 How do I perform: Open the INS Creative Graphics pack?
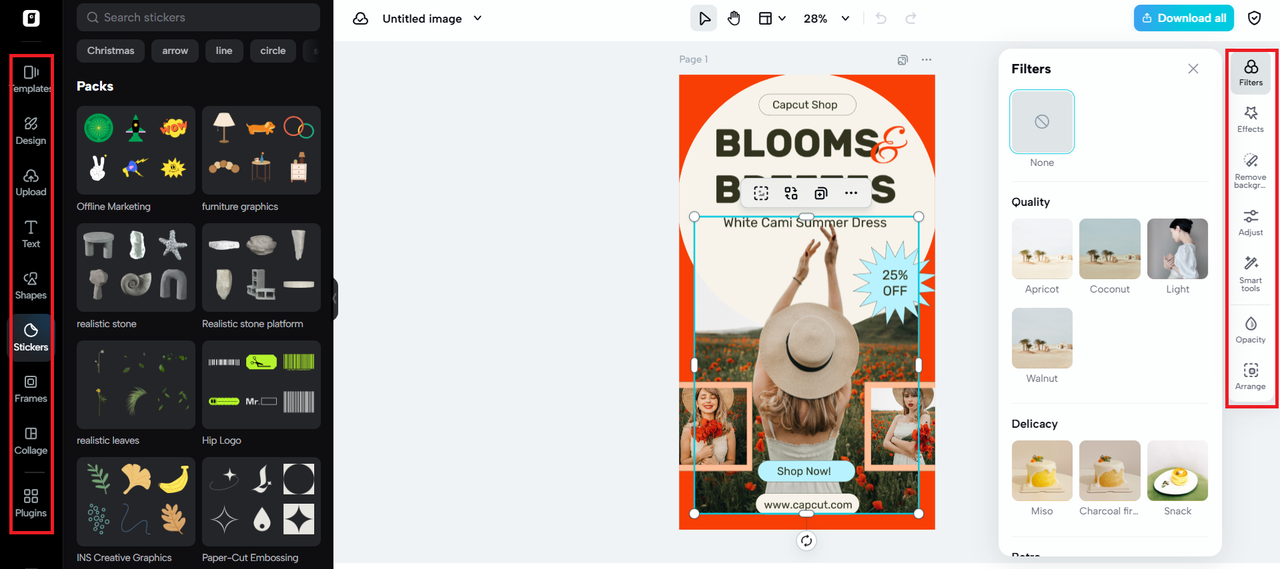click(x=136, y=501)
